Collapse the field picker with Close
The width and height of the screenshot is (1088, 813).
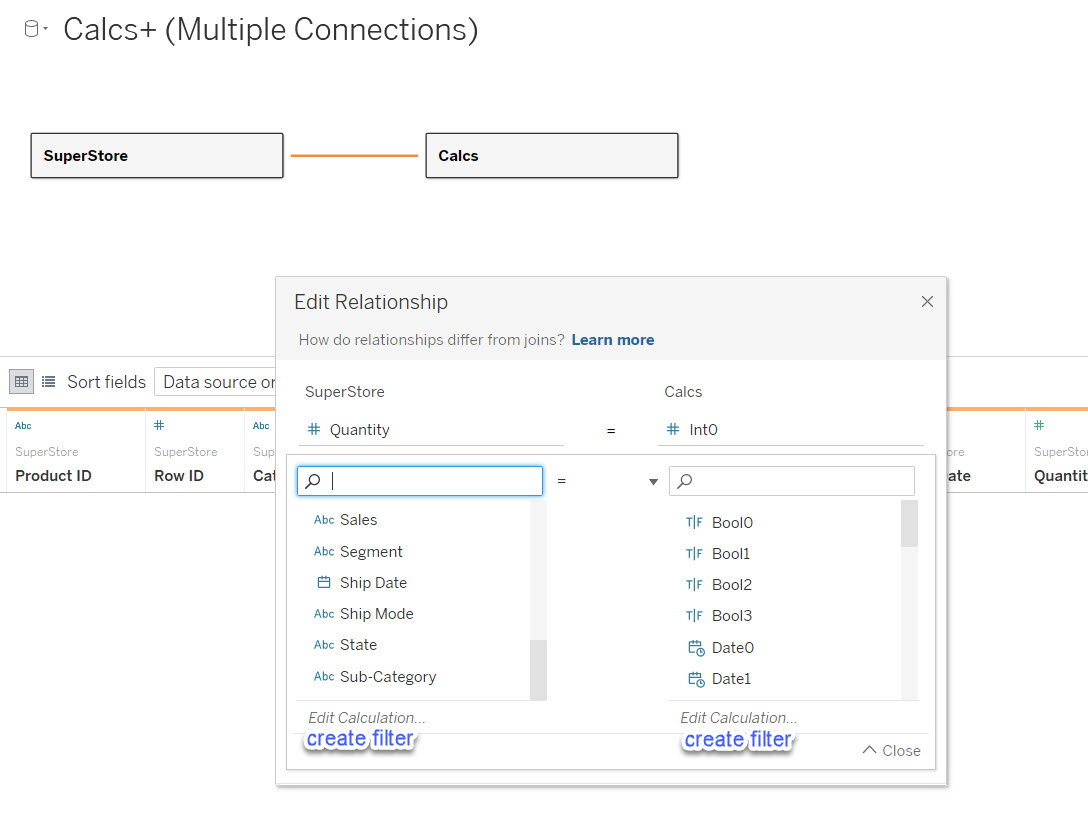point(892,751)
